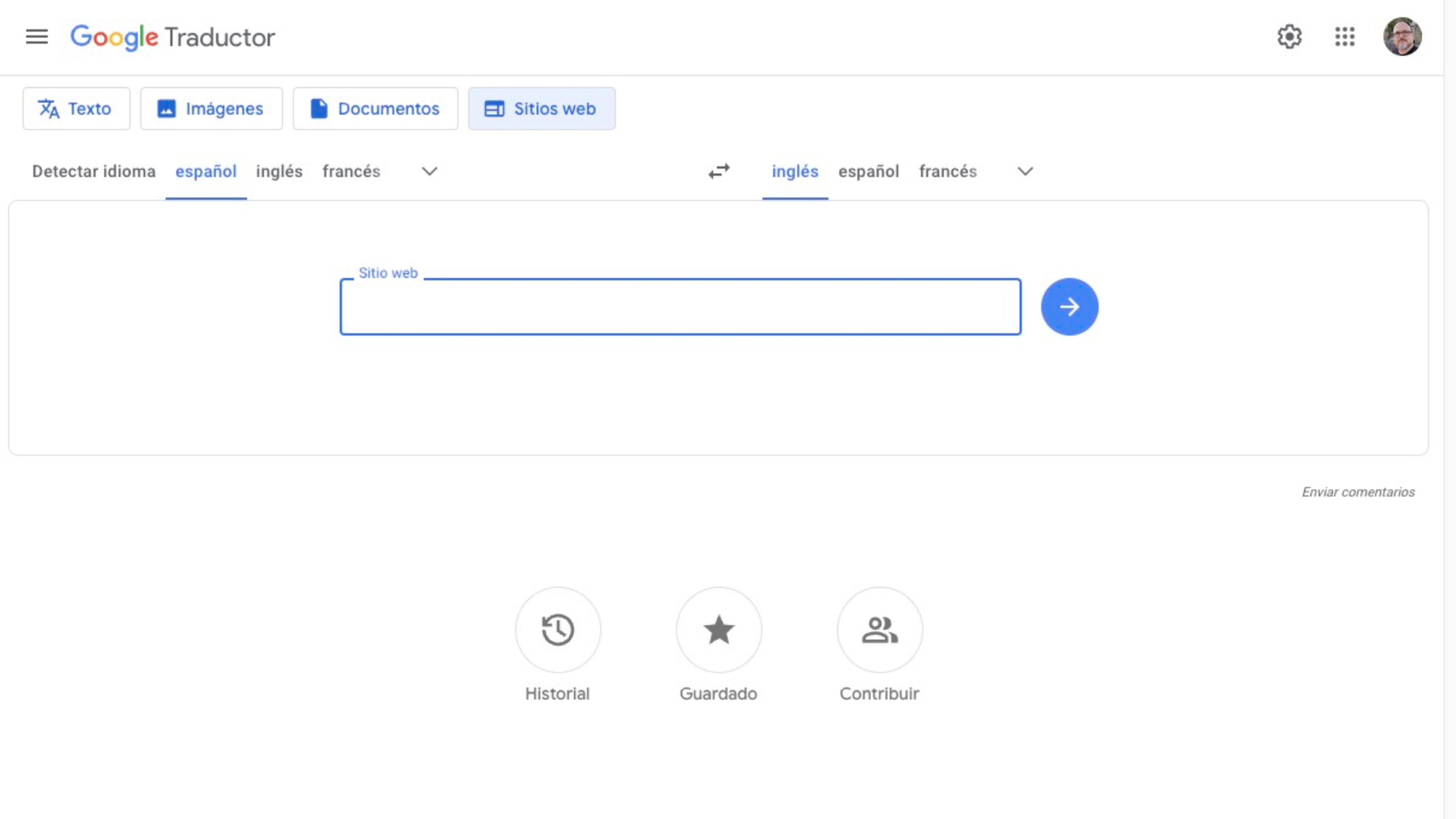This screenshot has width=1456, height=819.
Task: Select francés as target language
Action: coord(948,171)
